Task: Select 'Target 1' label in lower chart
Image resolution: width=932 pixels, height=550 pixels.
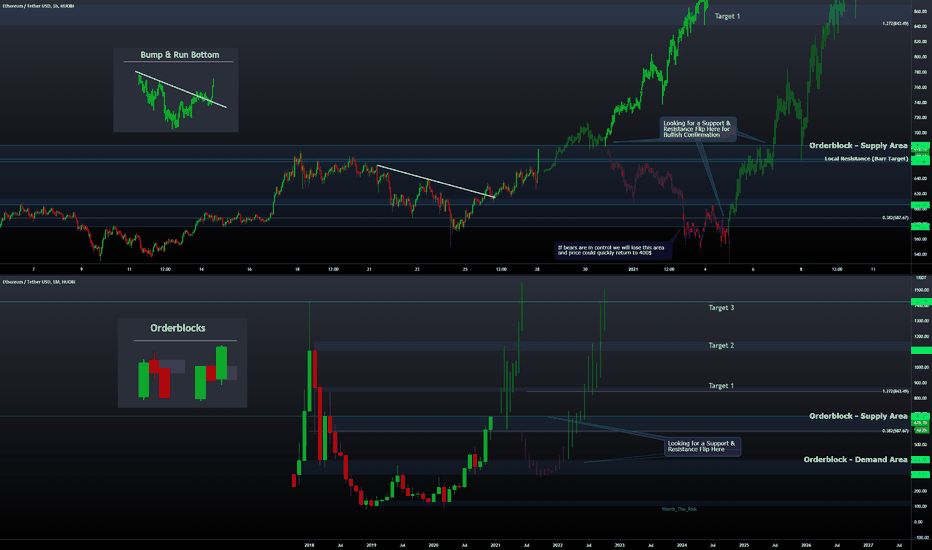Action: 720,386
